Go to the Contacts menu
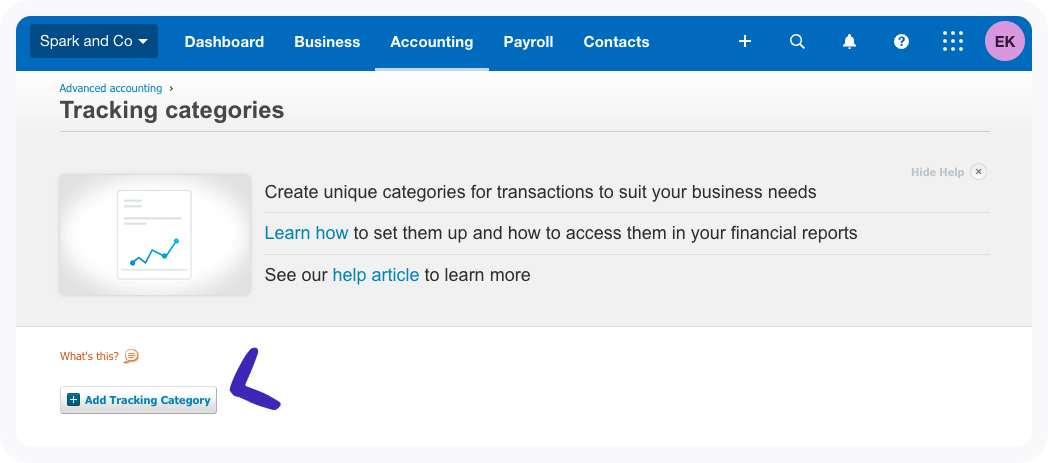The width and height of the screenshot is (1048, 463). pyautogui.click(x=616, y=42)
